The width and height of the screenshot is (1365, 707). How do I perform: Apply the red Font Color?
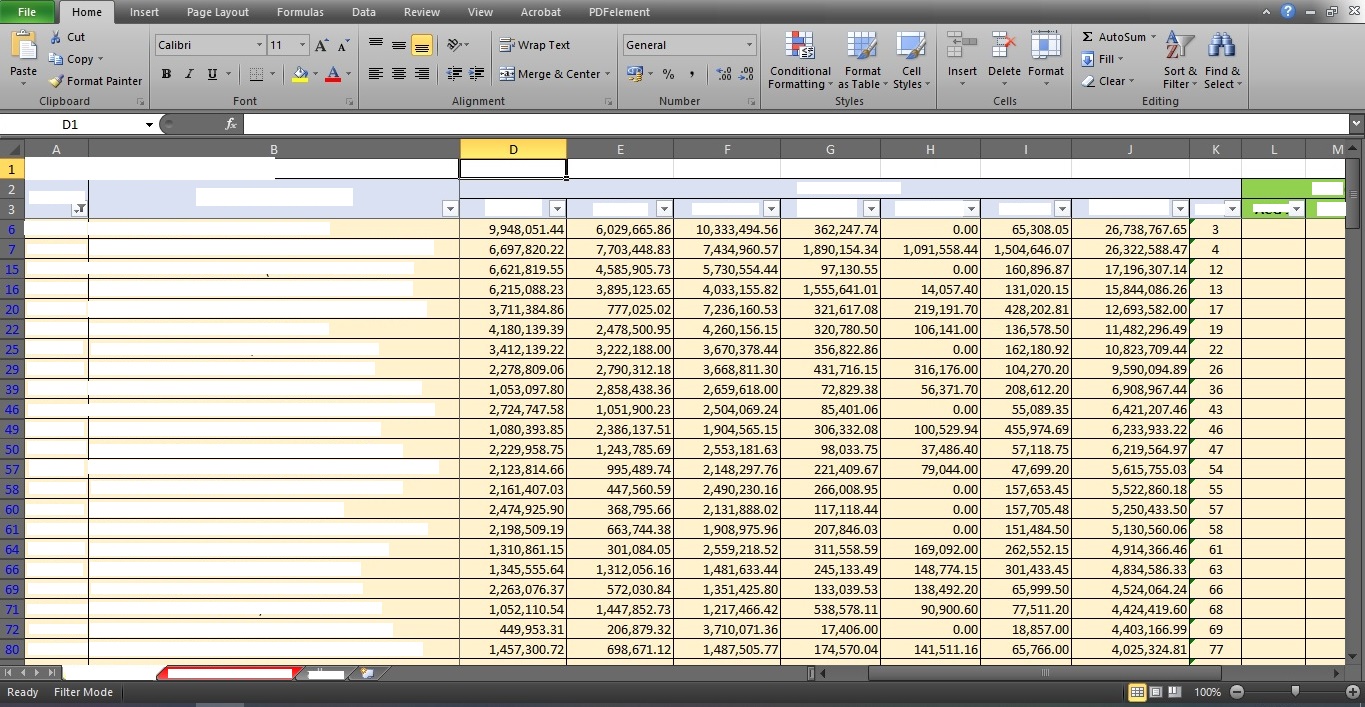[333, 74]
